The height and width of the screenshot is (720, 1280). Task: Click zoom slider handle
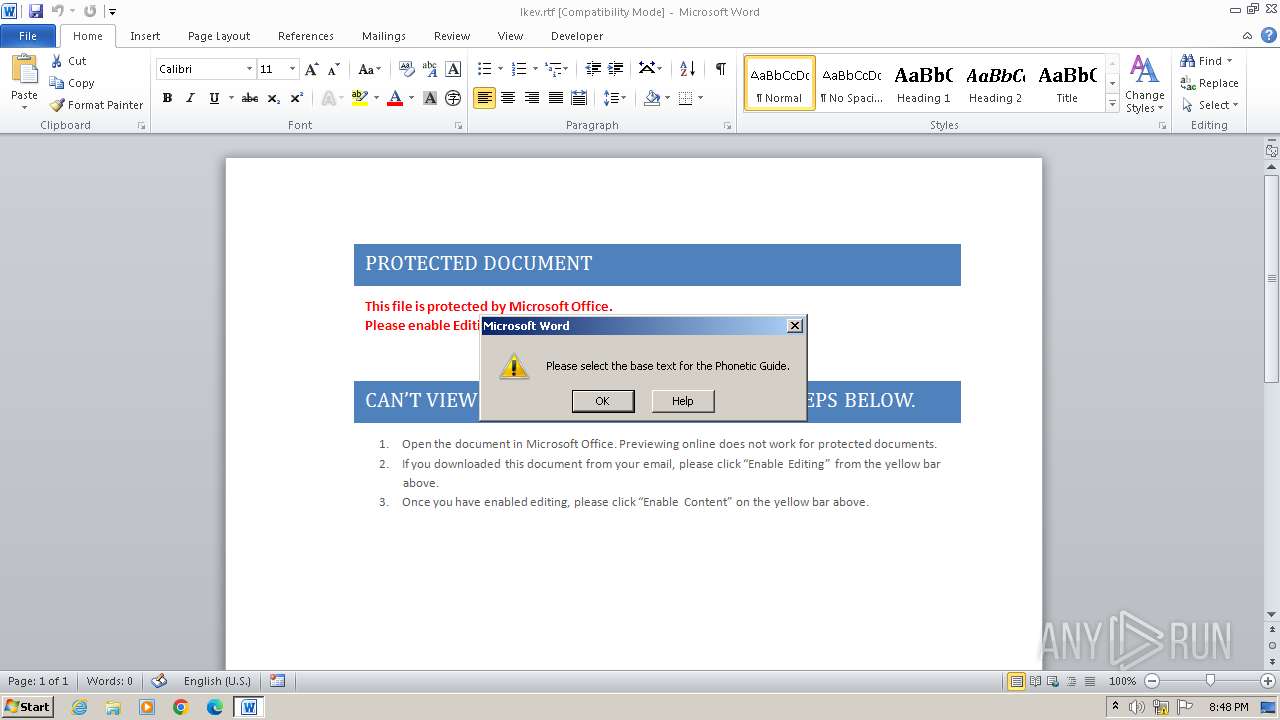click(1210, 681)
